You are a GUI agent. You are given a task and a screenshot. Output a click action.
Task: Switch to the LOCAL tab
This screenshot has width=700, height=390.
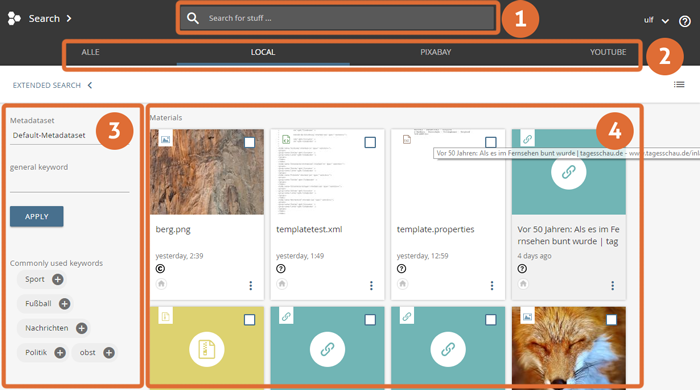pos(263,52)
